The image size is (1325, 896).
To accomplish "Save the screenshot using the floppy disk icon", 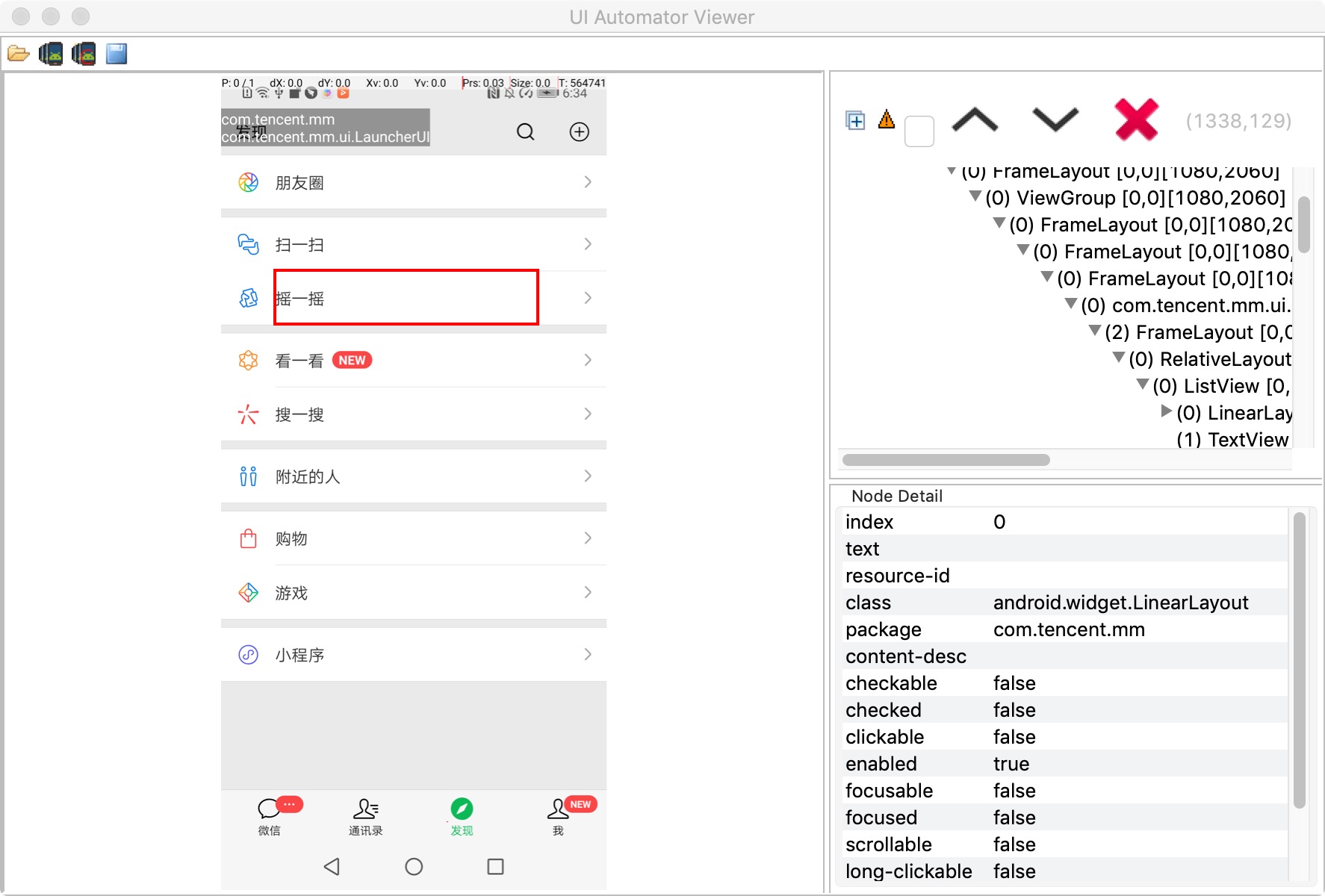I will 117,54.
